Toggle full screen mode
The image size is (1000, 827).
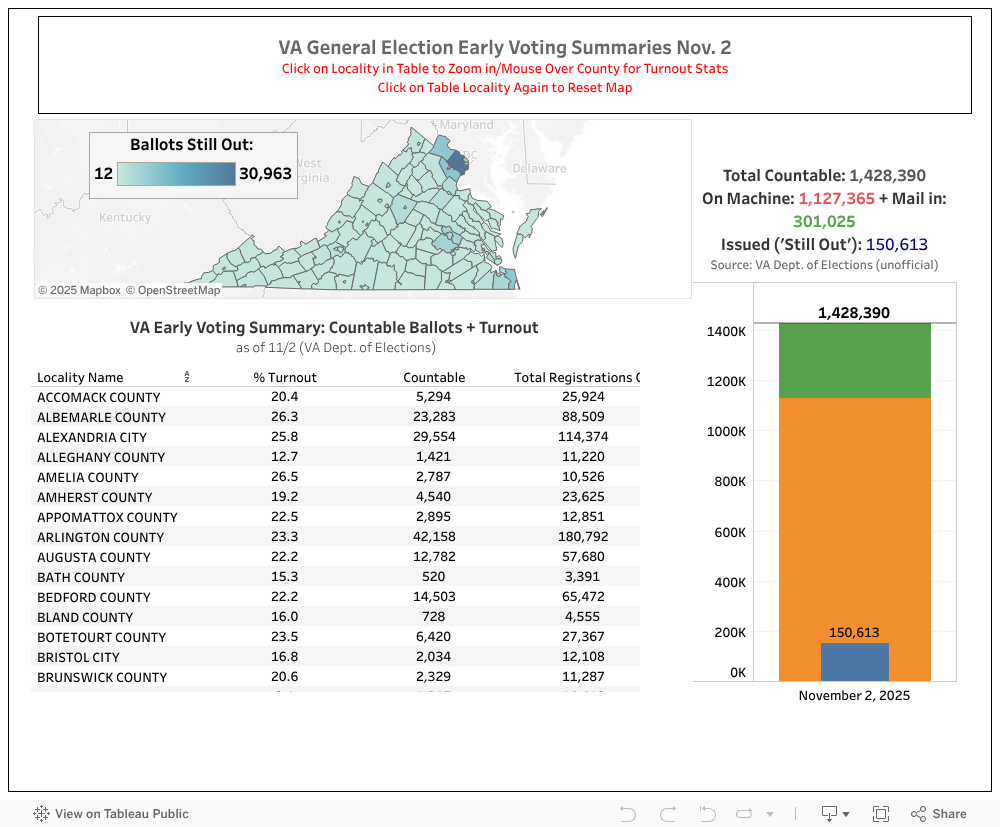(880, 813)
